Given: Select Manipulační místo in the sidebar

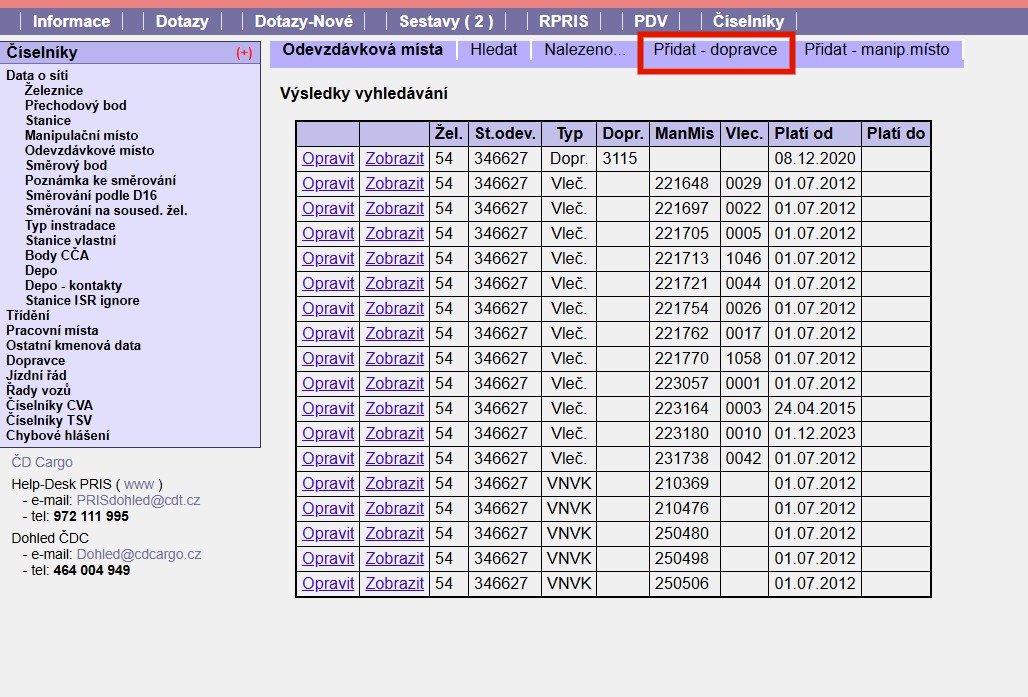Looking at the screenshot, I should click(81, 135).
